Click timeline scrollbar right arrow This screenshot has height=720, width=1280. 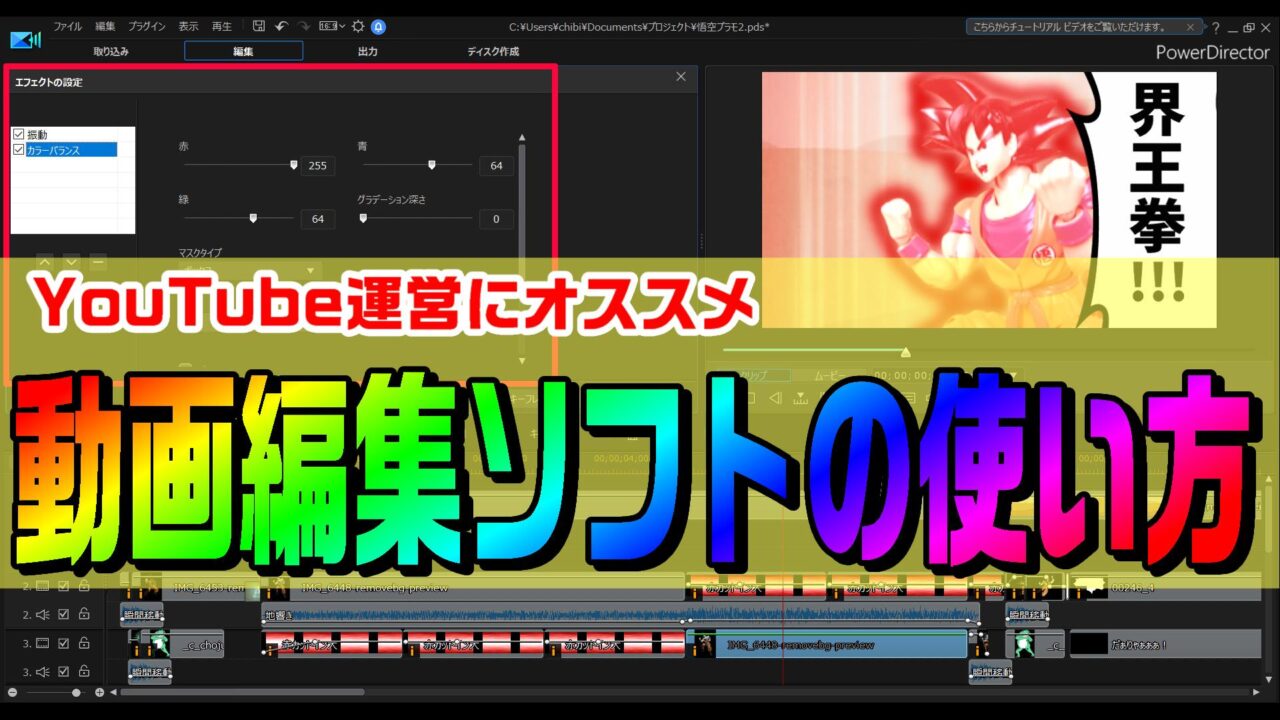tap(1256, 692)
